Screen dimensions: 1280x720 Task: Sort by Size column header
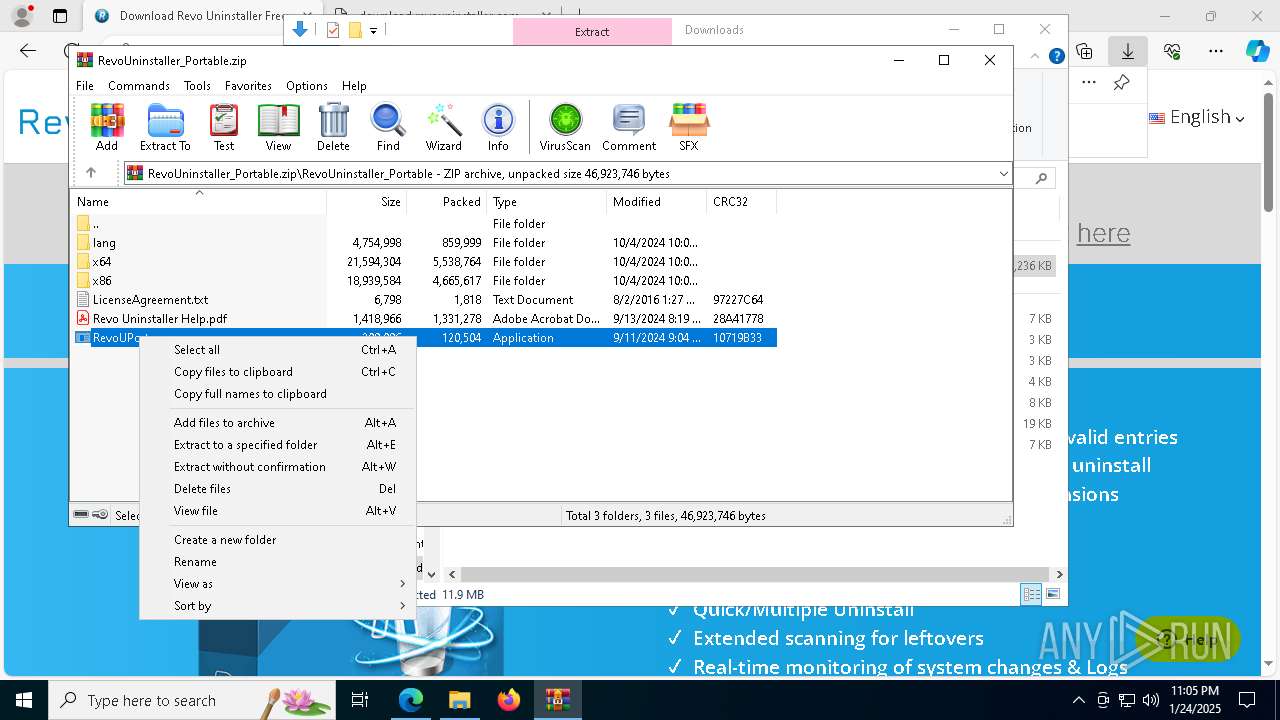(367, 201)
